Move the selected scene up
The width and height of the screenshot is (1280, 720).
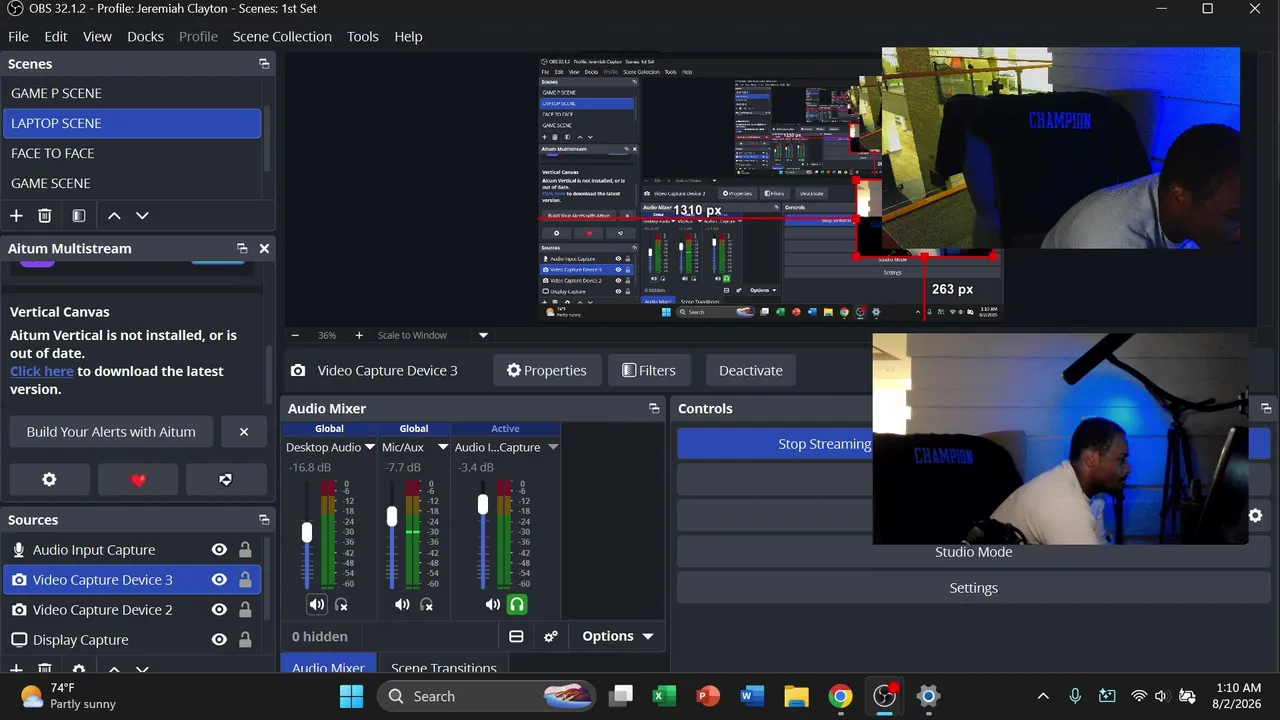point(114,216)
